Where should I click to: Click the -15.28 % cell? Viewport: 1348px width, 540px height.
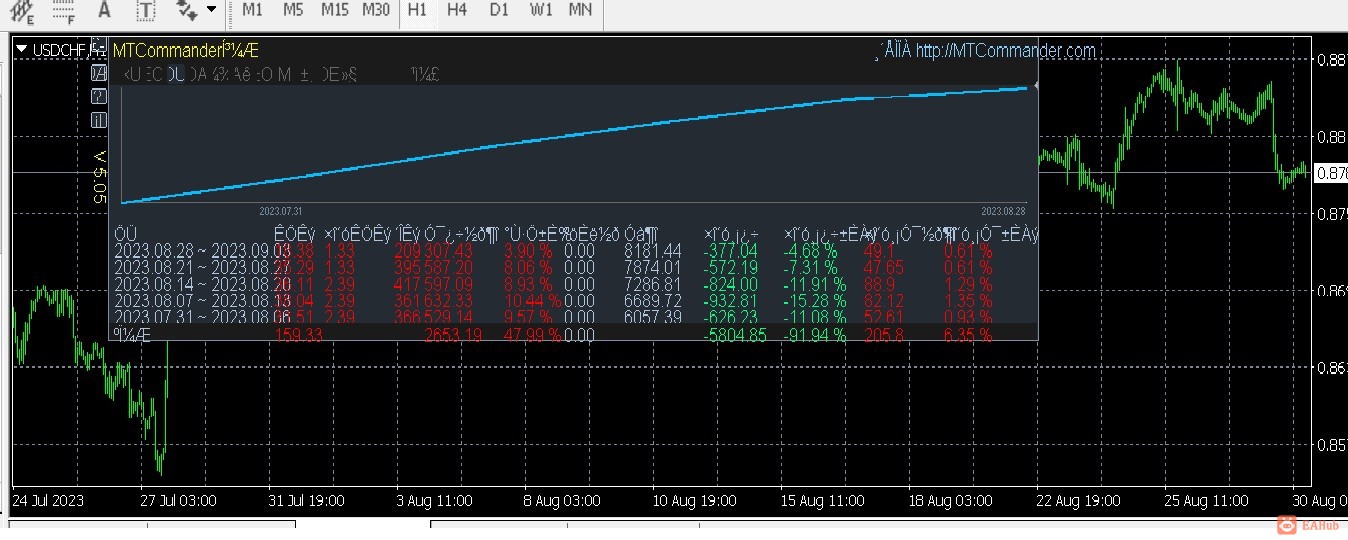click(810, 301)
